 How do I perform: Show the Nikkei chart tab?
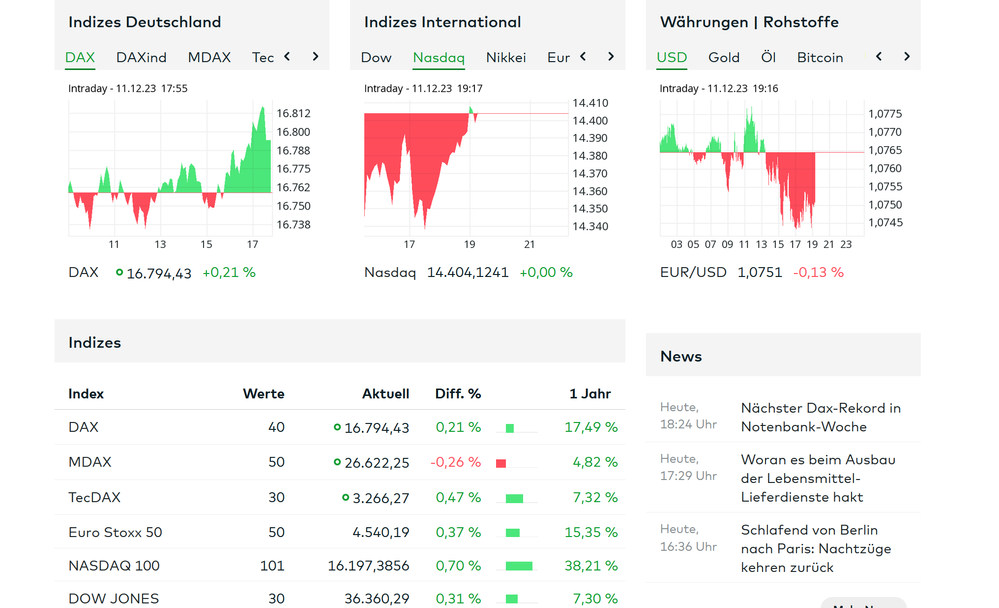506,57
